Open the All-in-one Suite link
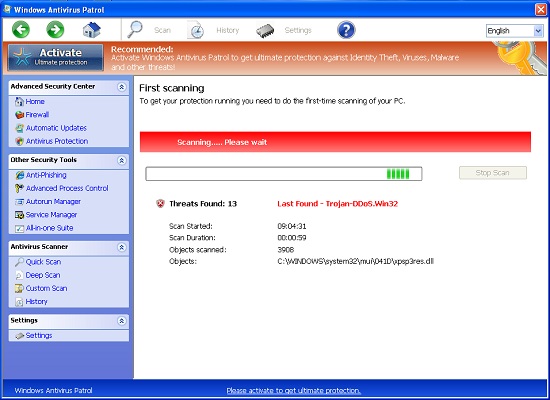The height and width of the screenshot is (400, 550). [49, 228]
